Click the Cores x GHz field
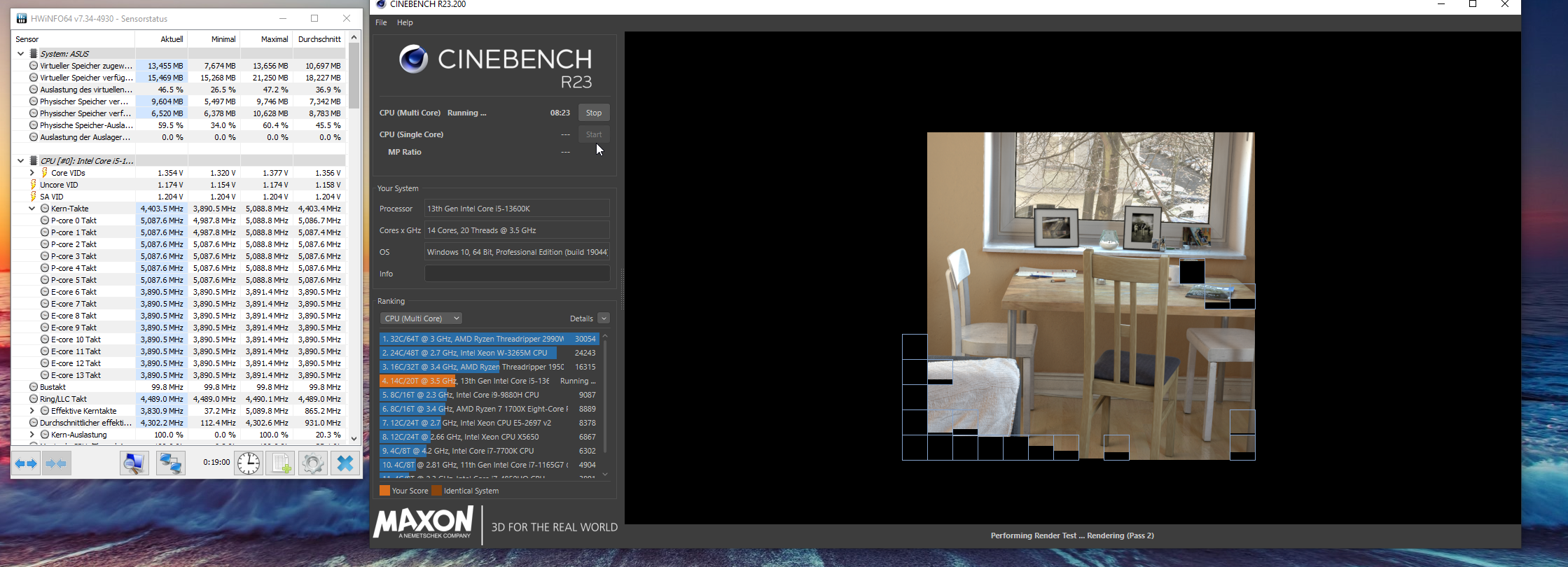 point(517,230)
